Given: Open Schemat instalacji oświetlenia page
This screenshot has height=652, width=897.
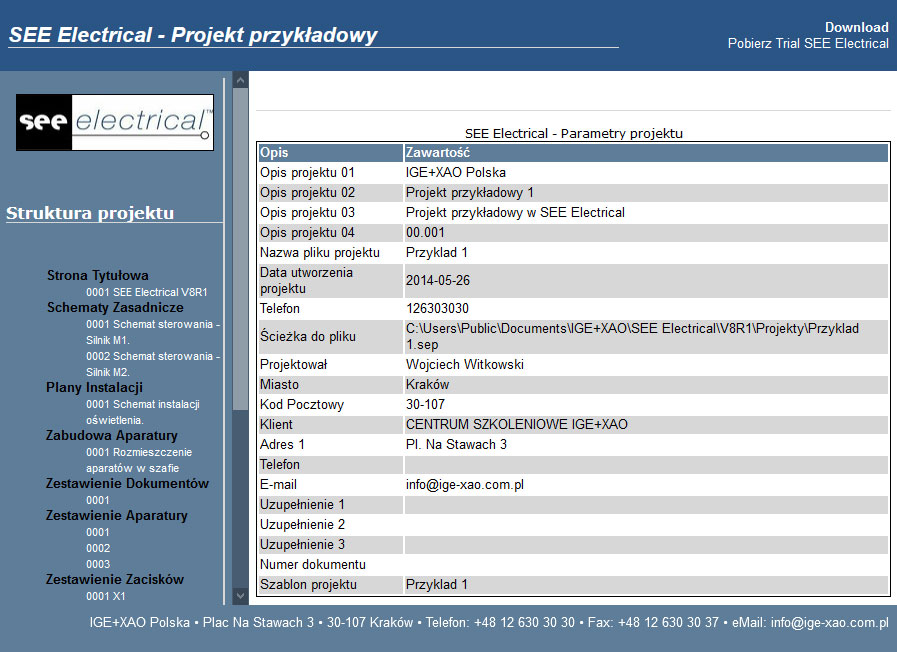Looking at the screenshot, I should pyautogui.click(x=142, y=412).
